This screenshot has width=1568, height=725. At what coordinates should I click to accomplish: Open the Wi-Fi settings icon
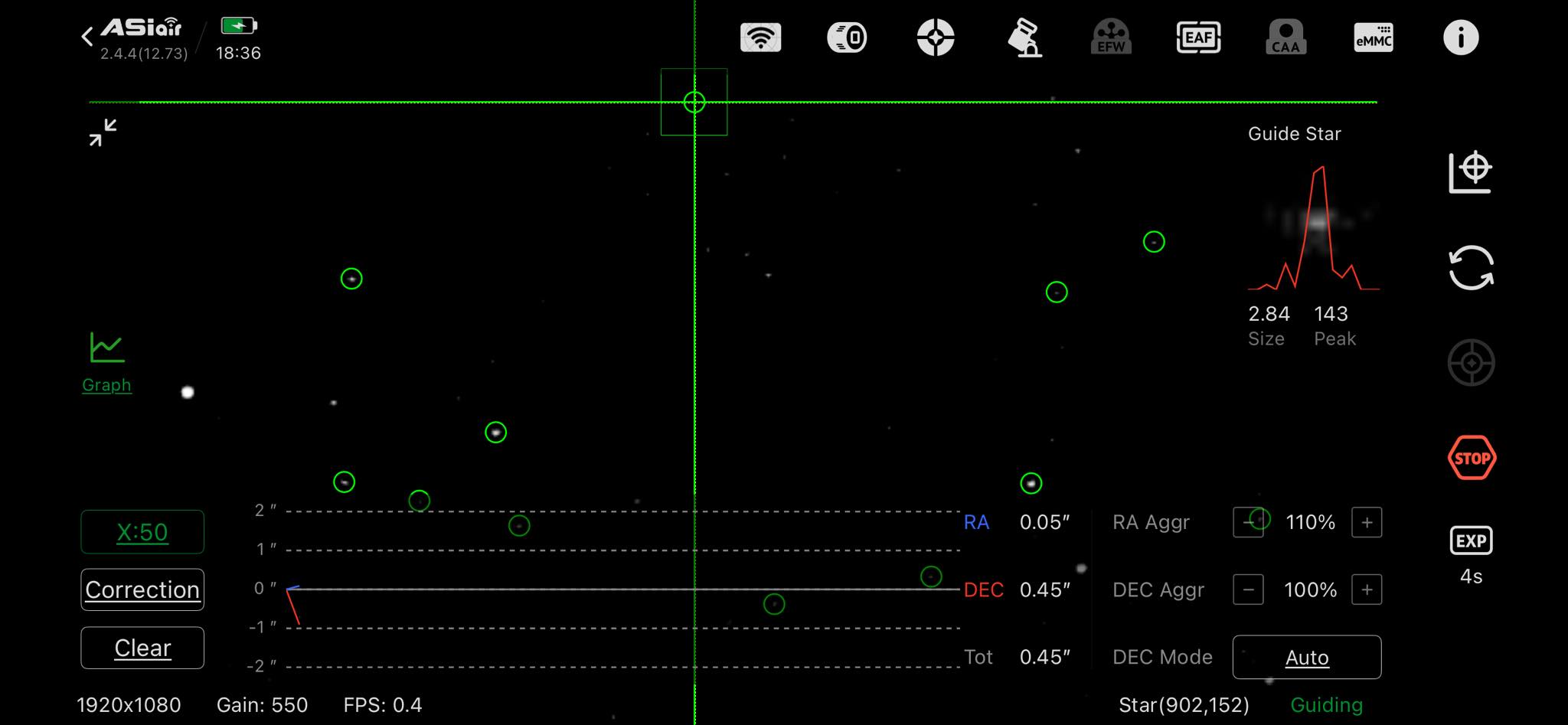coord(760,38)
